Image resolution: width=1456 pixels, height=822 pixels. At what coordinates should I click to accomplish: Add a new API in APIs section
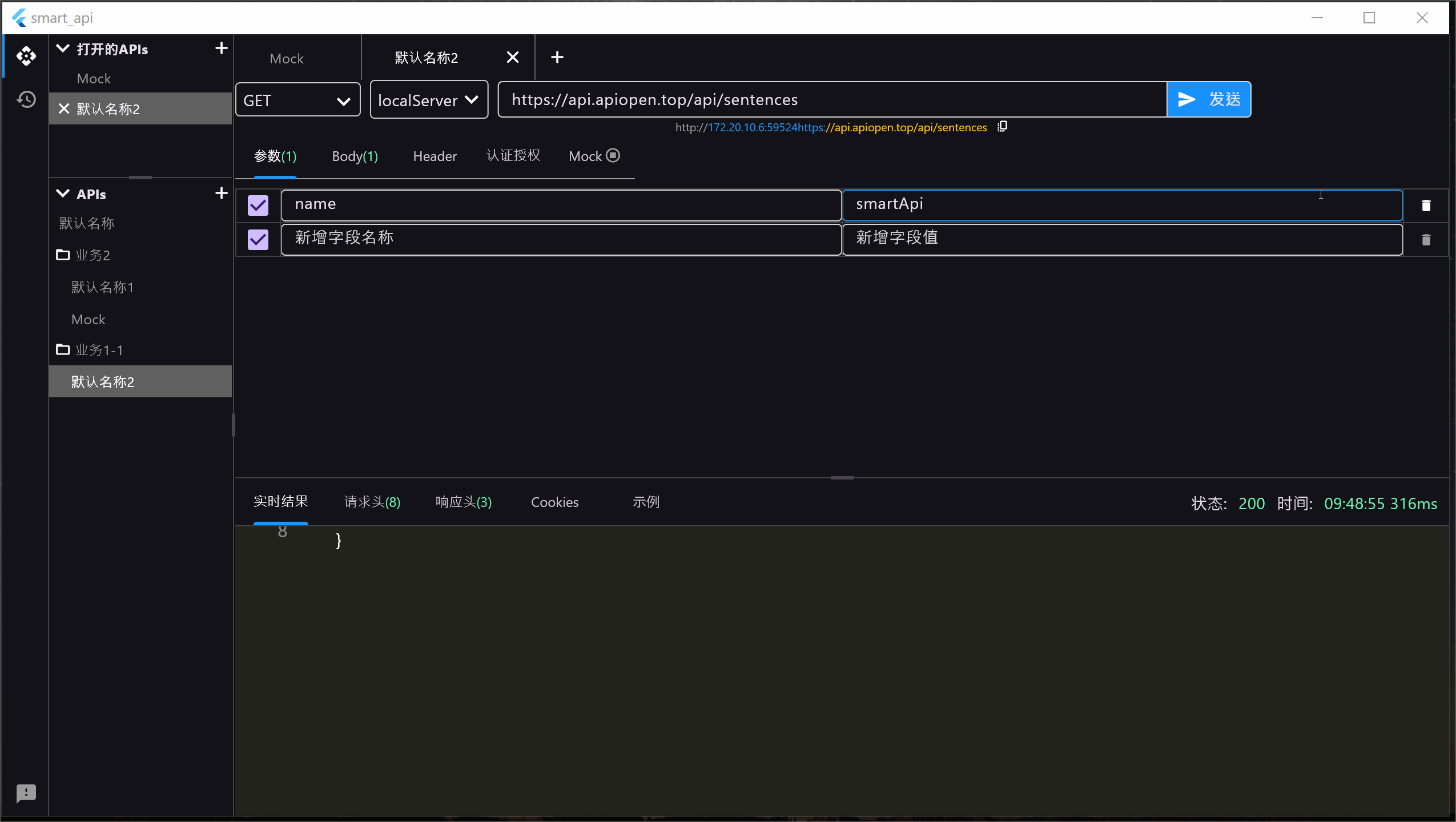pyautogui.click(x=221, y=194)
